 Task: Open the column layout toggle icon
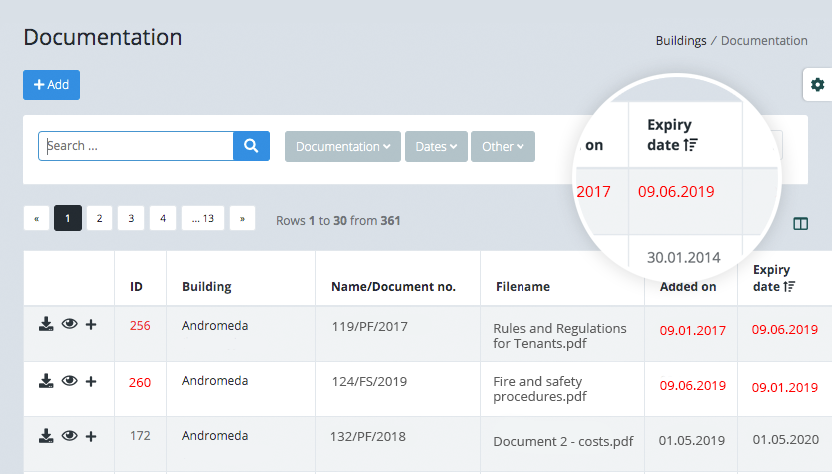(x=801, y=223)
